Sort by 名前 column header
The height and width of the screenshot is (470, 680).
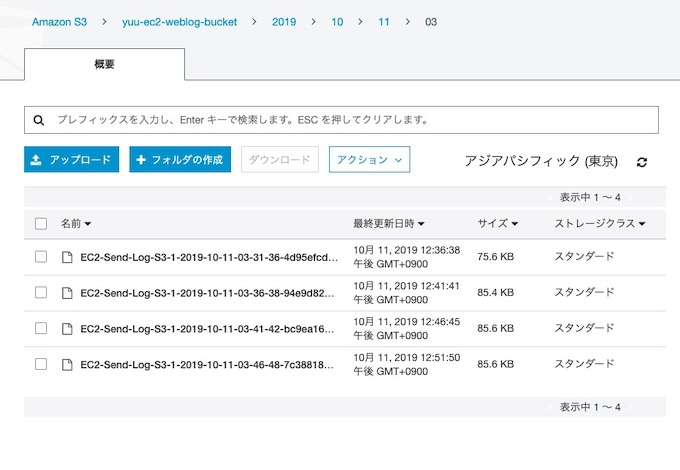point(75,224)
